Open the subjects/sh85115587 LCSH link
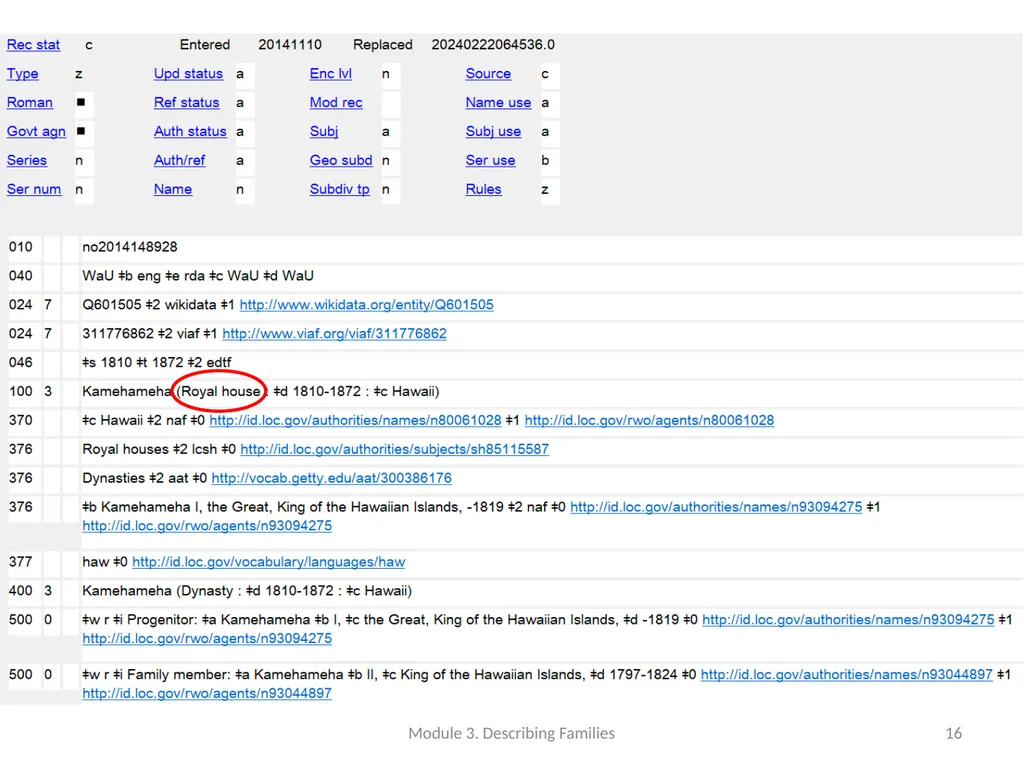Screen dimensions: 1024x768 (394, 449)
